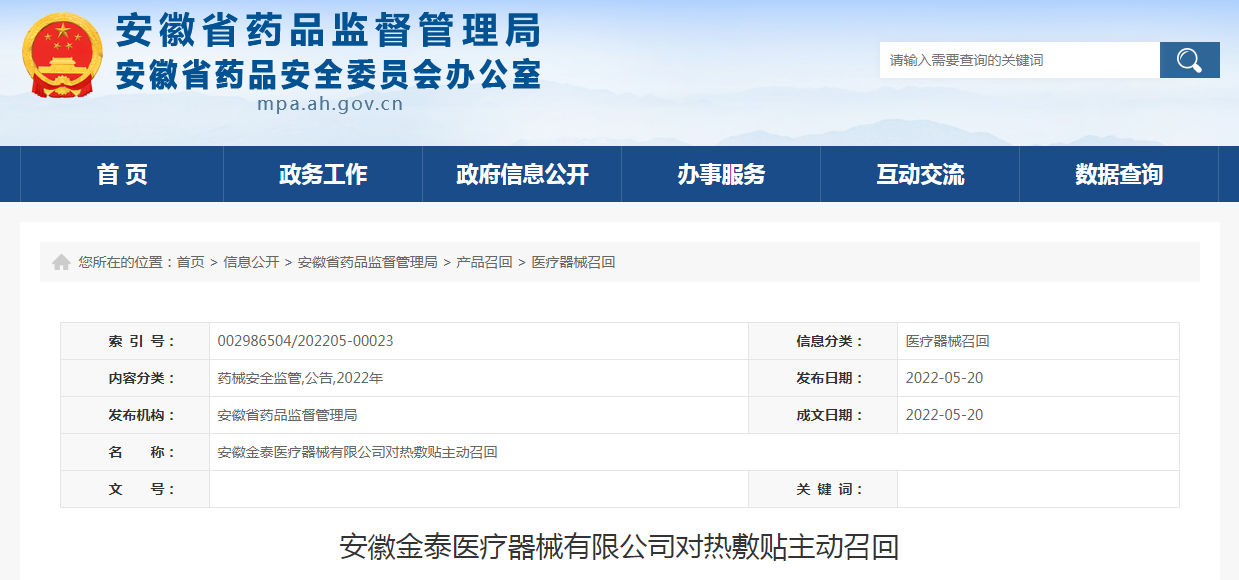
Task: Click the 发布机构 label cell
Action: (x=135, y=415)
